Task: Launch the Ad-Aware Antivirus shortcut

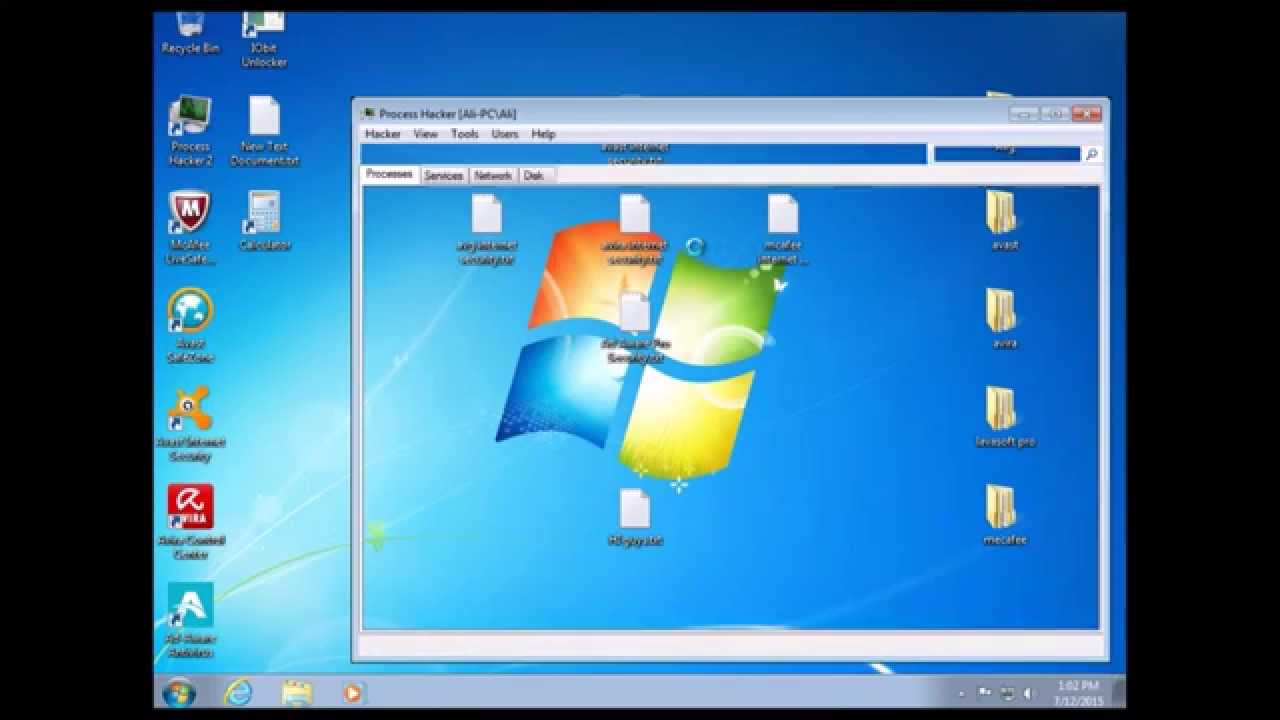Action: pyautogui.click(x=190, y=620)
